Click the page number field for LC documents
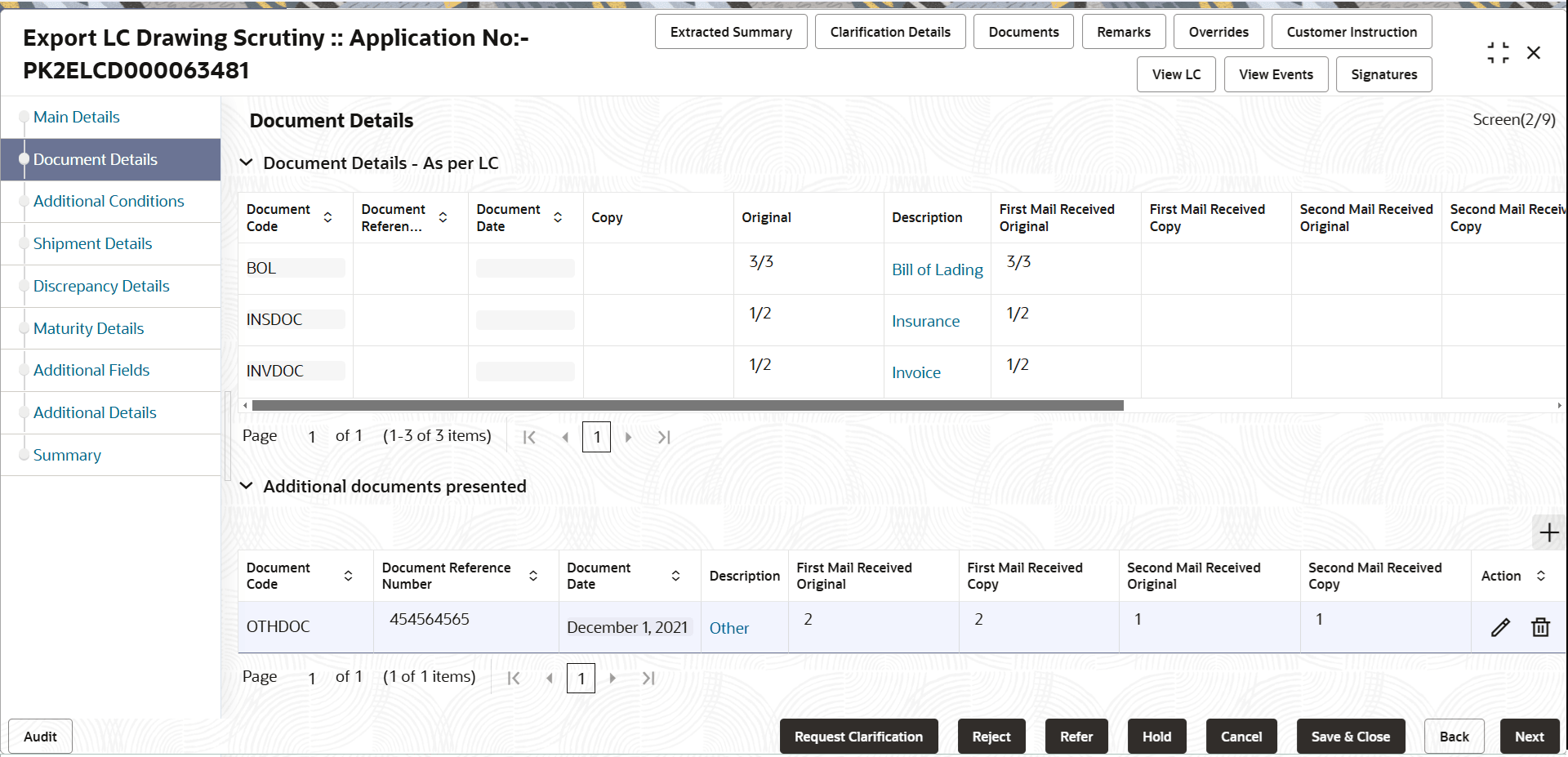The height and width of the screenshot is (757, 1568). coord(596,437)
